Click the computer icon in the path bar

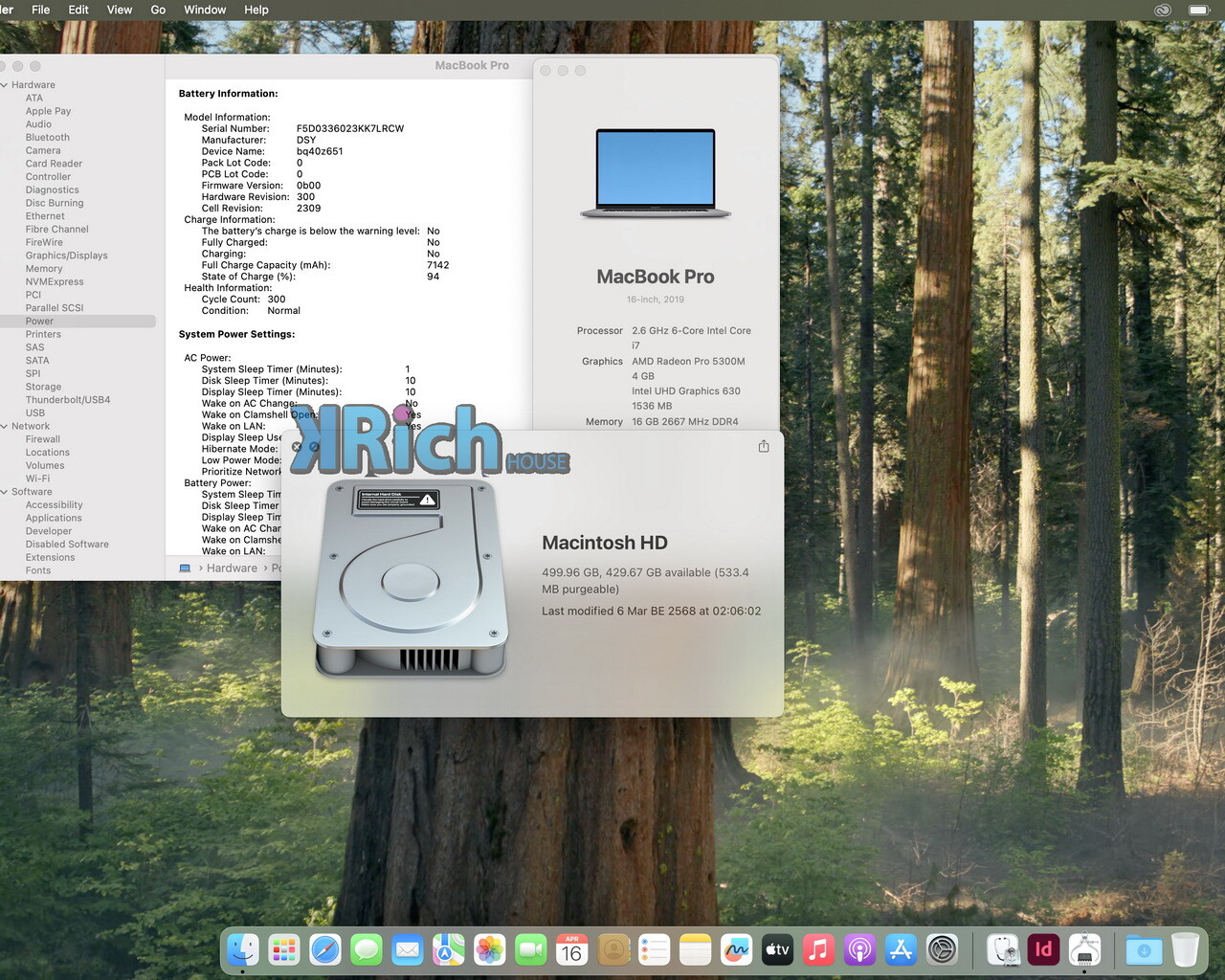click(x=185, y=568)
